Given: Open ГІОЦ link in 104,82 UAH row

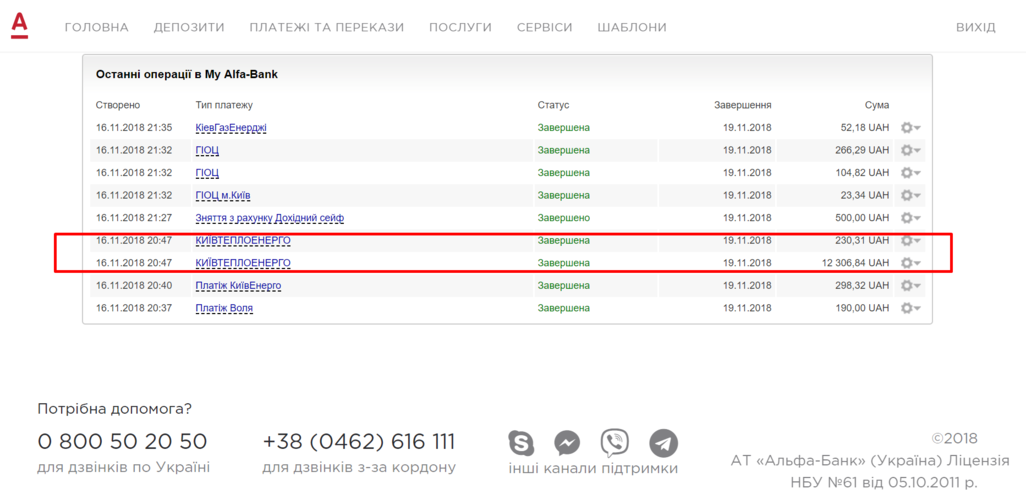Looking at the screenshot, I should (x=207, y=173).
